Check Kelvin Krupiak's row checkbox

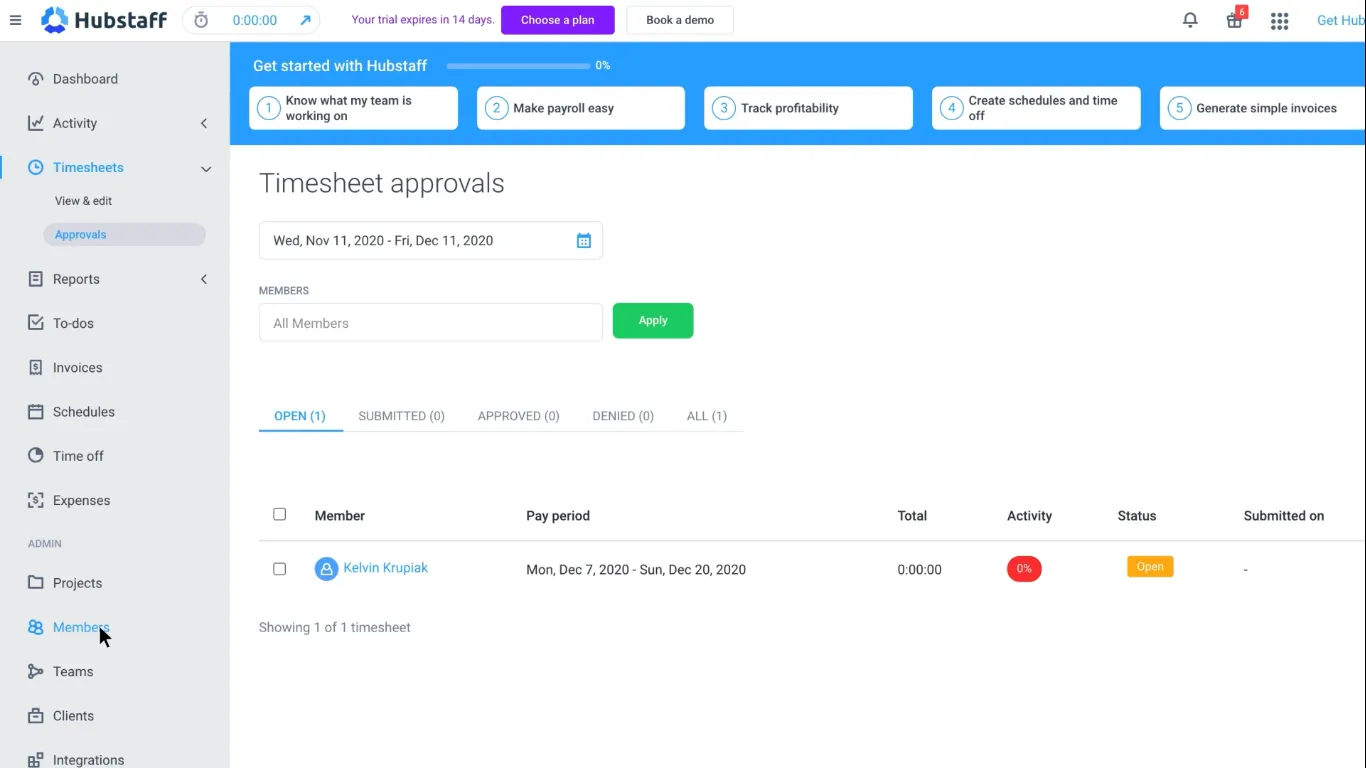pos(279,569)
